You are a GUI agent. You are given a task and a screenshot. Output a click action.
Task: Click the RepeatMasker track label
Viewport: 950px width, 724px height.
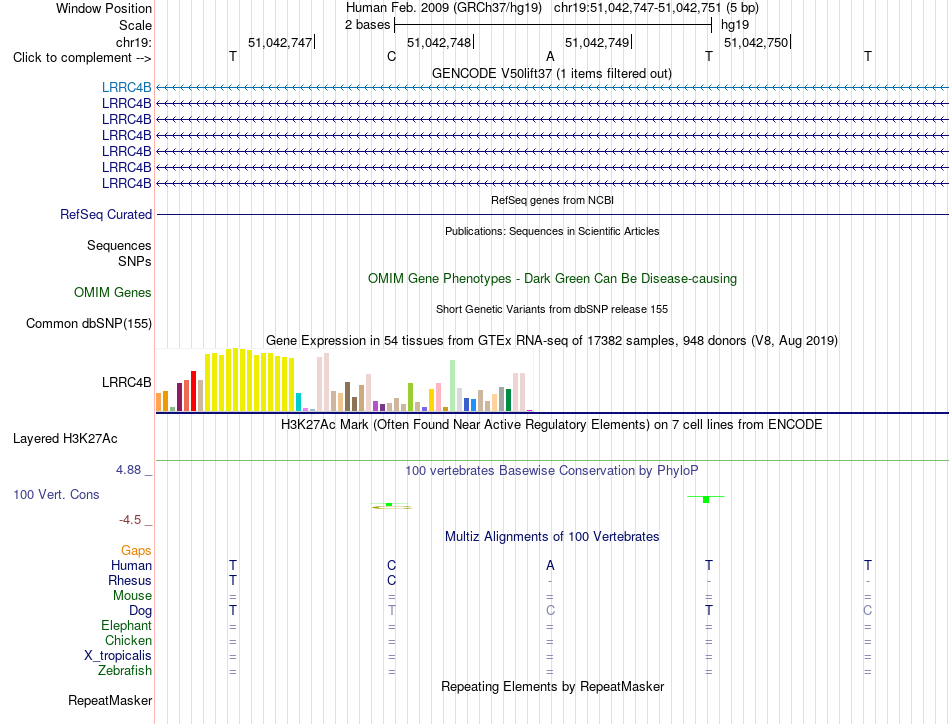point(110,700)
